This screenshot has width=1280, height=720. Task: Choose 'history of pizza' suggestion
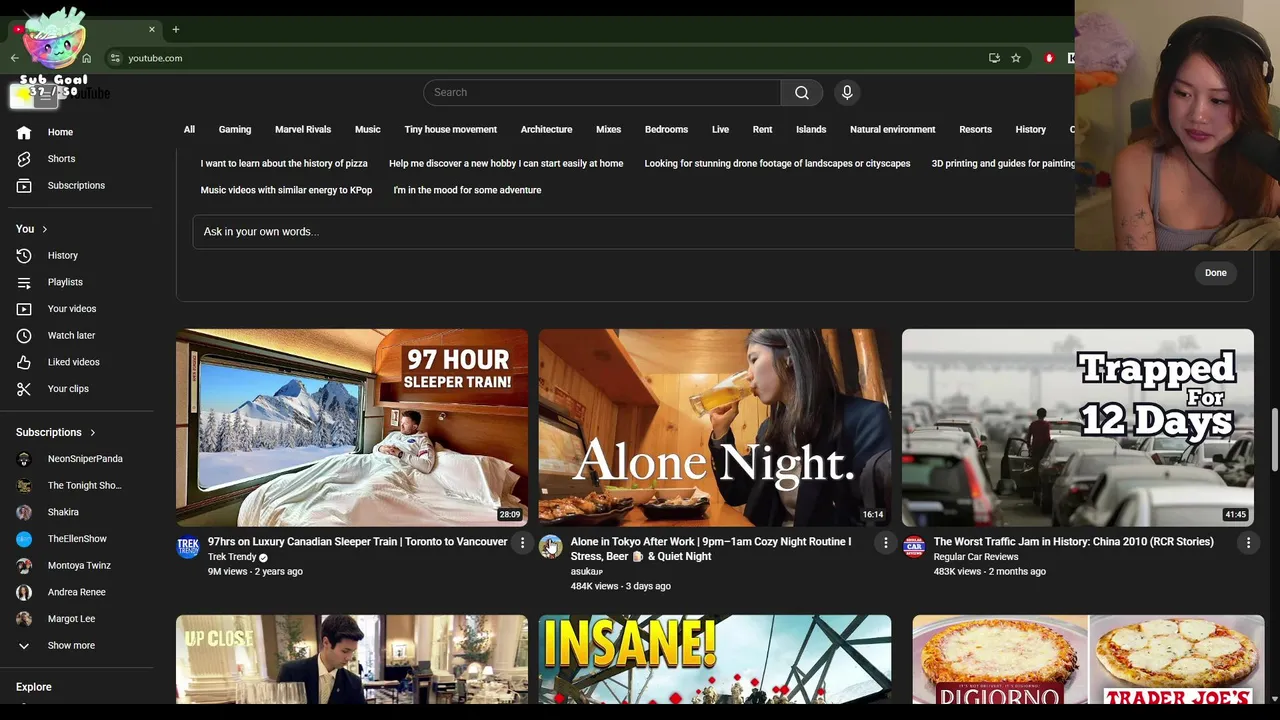[x=284, y=163]
